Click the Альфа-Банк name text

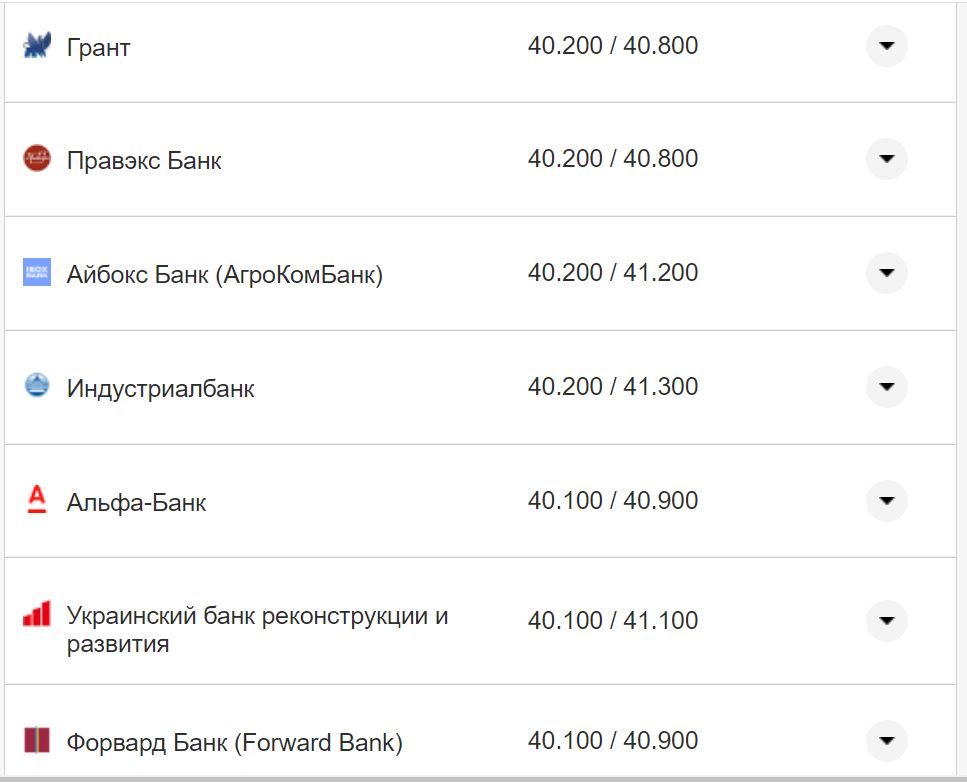point(134,501)
